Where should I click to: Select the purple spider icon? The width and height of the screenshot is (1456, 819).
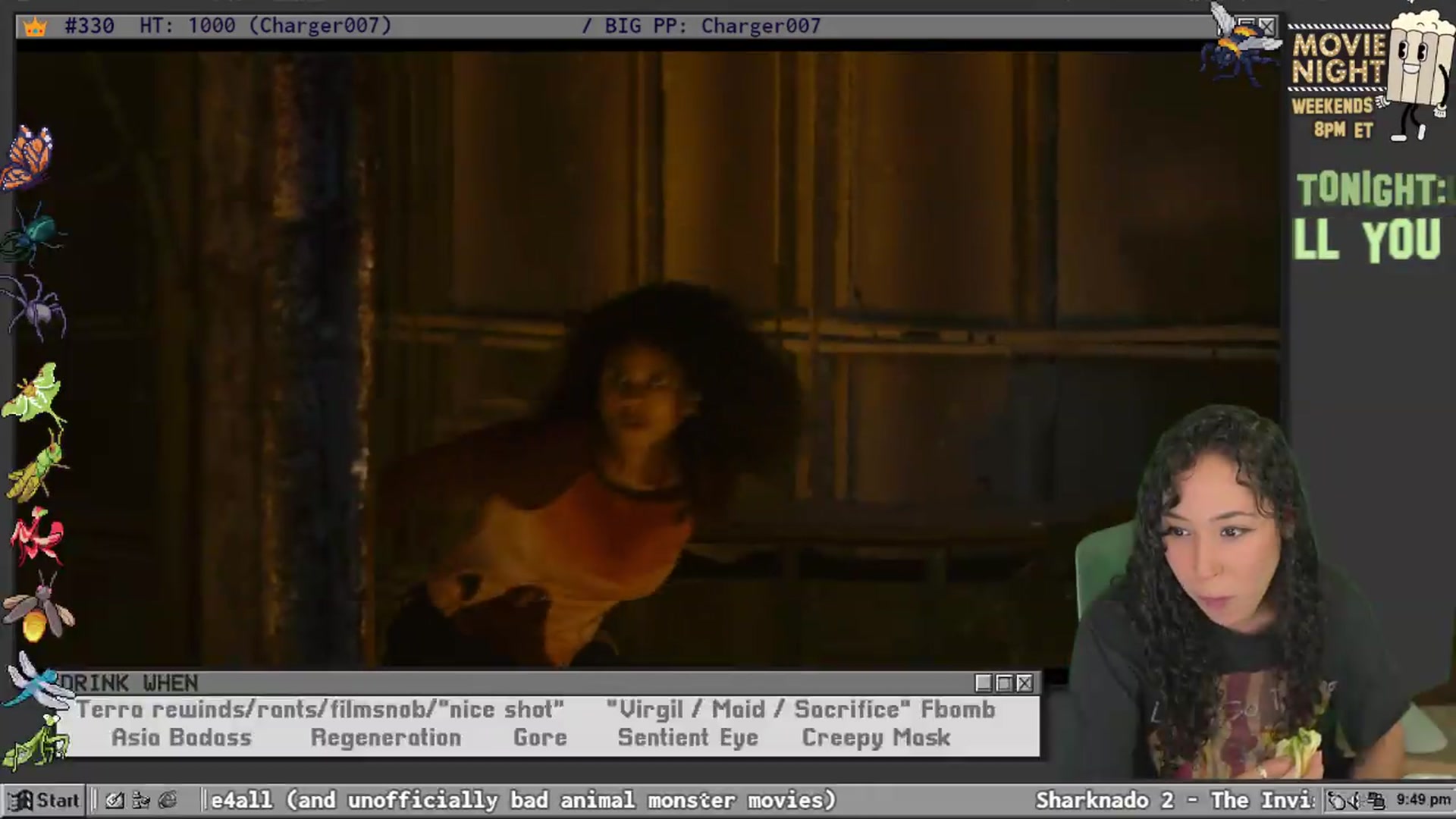(x=34, y=307)
